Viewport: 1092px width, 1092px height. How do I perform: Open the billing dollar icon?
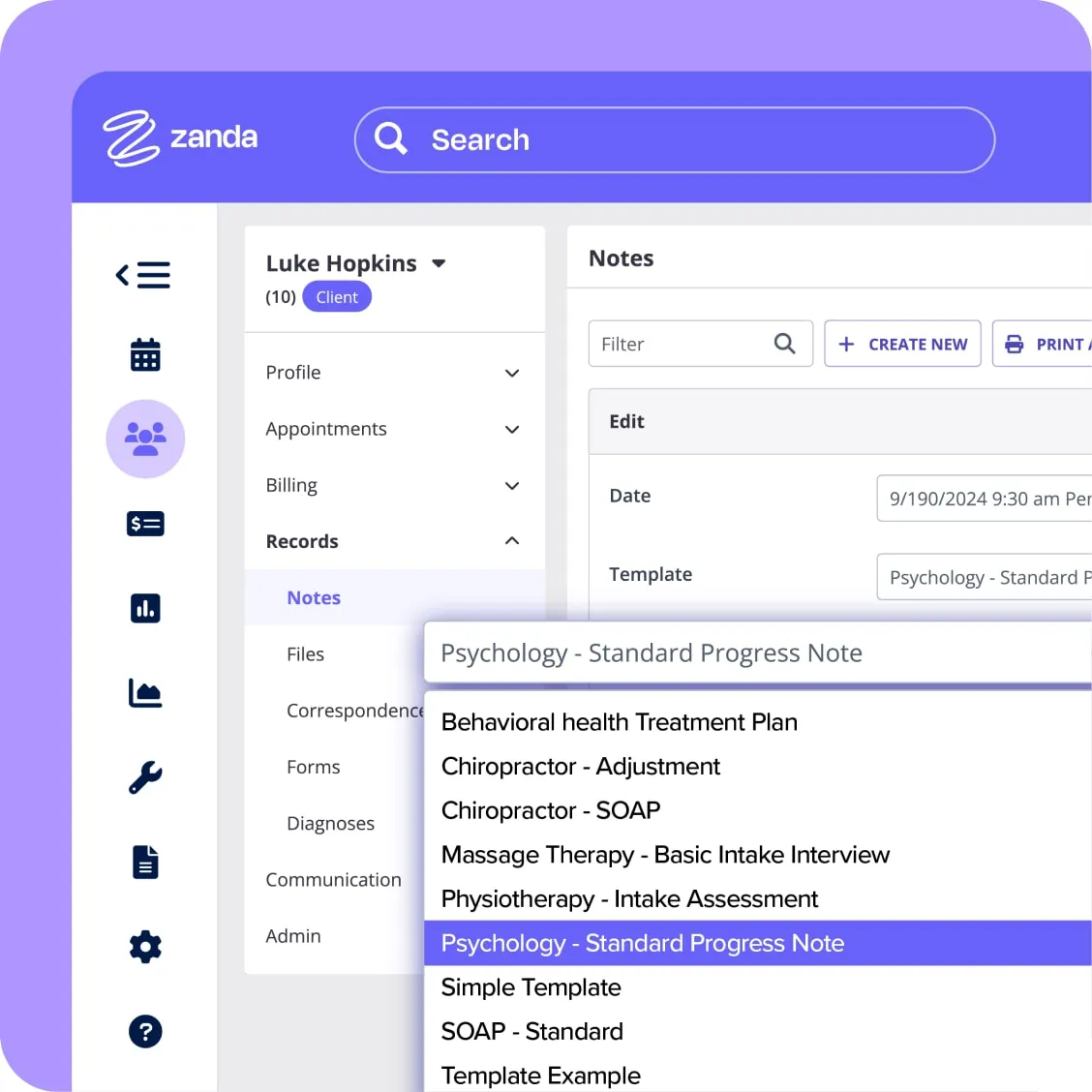tap(145, 524)
